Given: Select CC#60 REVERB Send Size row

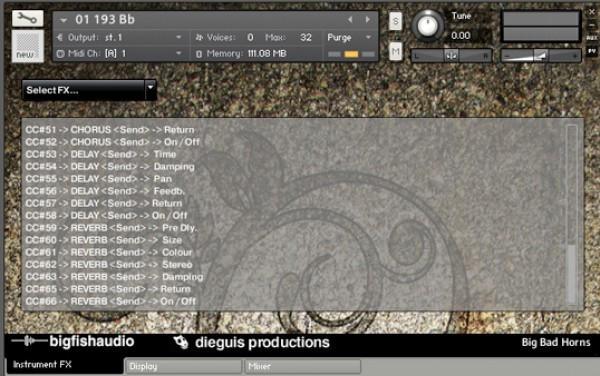Looking at the screenshot, I should [x=104, y=240].
